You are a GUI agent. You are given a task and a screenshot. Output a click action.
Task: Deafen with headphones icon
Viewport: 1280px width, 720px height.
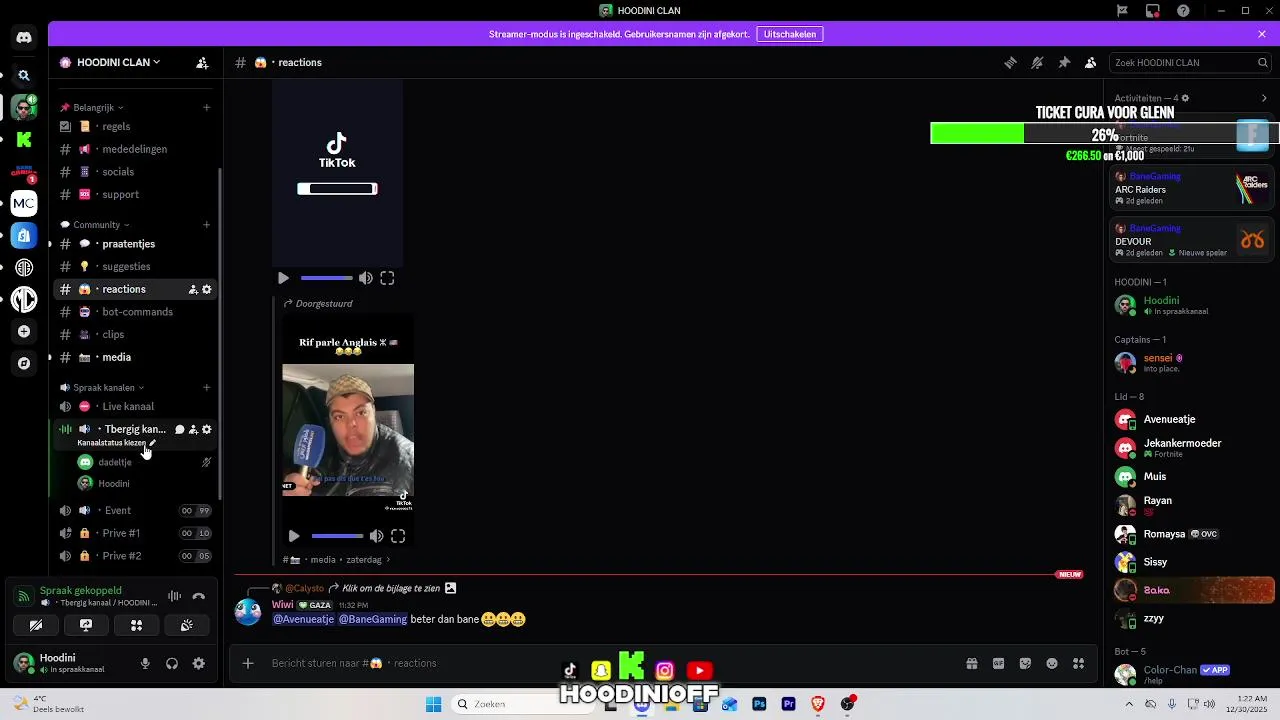(172, 663)
